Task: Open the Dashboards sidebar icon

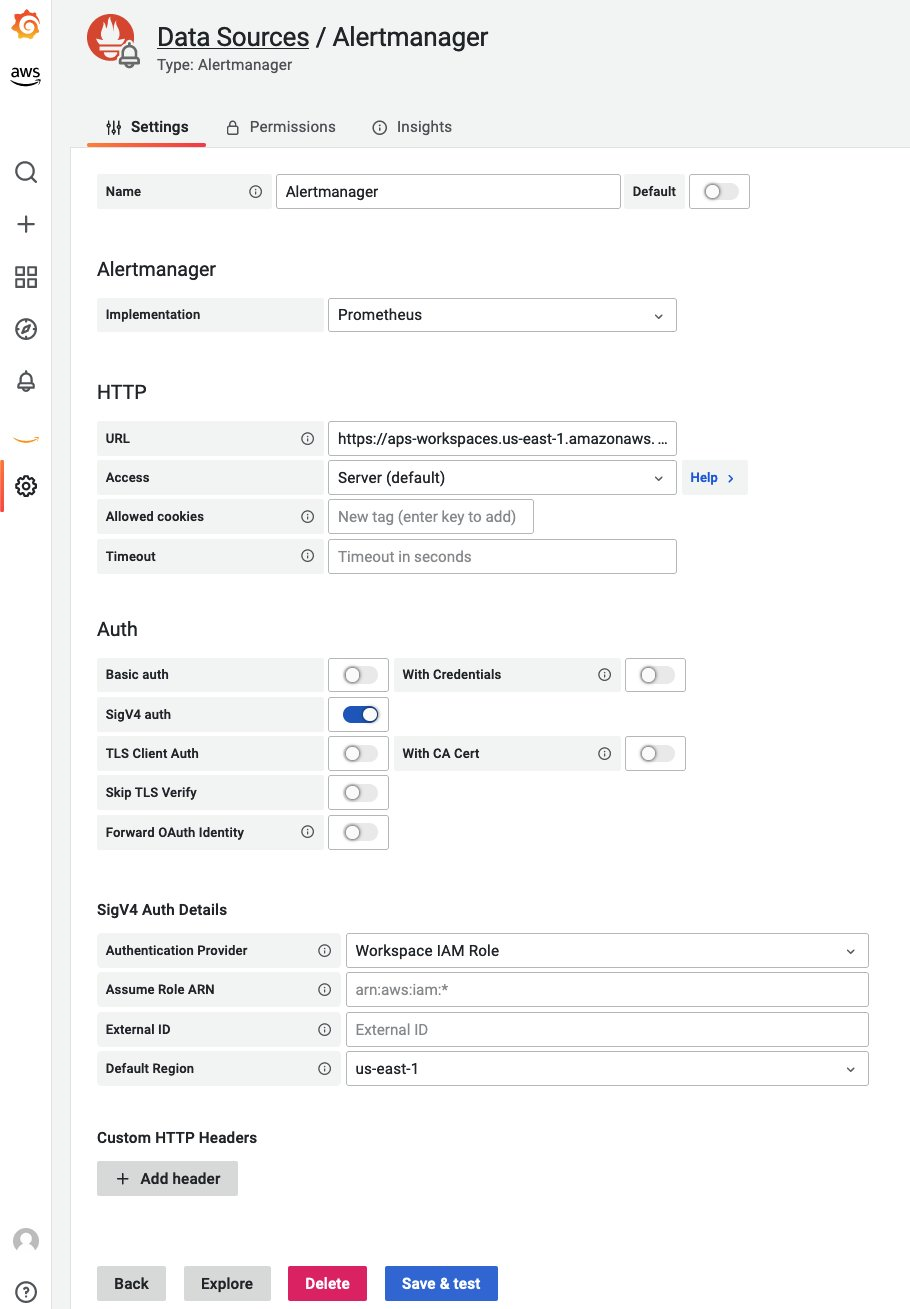Action: pyautogui.click(x=25, y=277)
